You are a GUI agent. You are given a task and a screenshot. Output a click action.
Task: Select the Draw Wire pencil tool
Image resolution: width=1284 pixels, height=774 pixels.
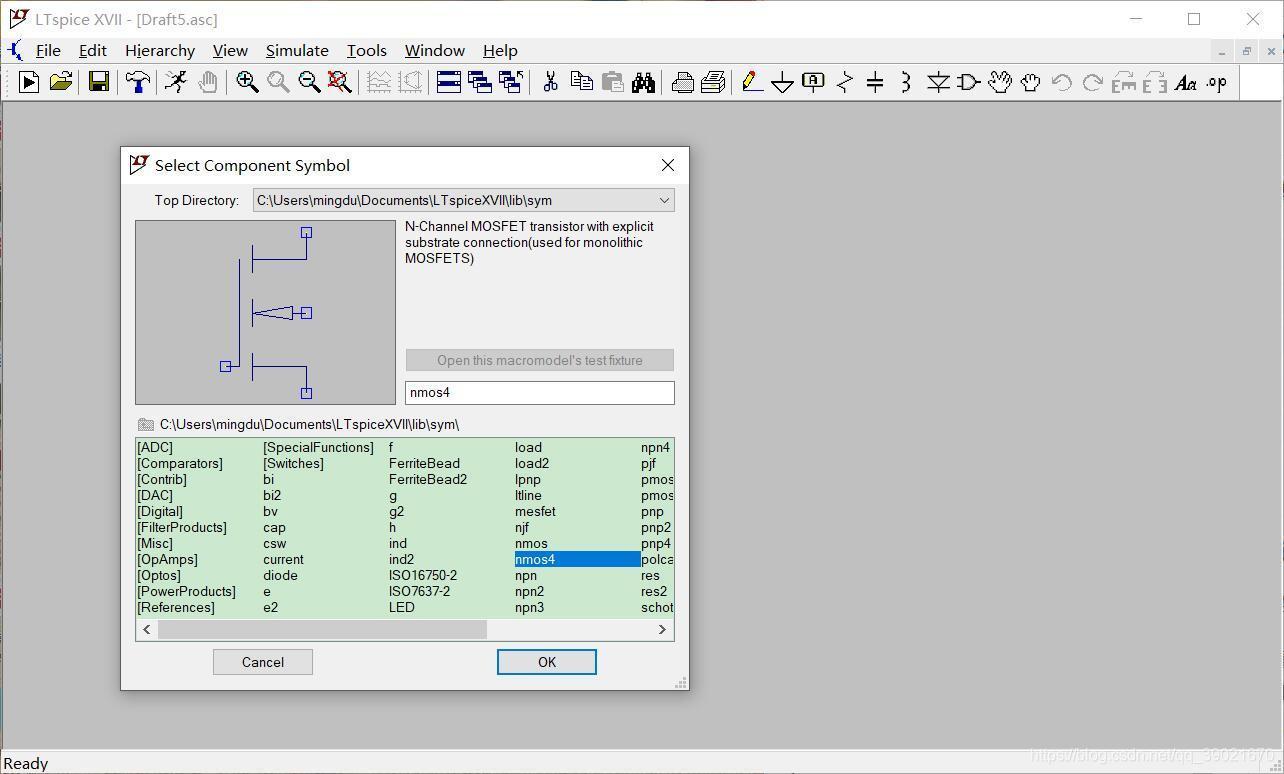tap(752, 82)
